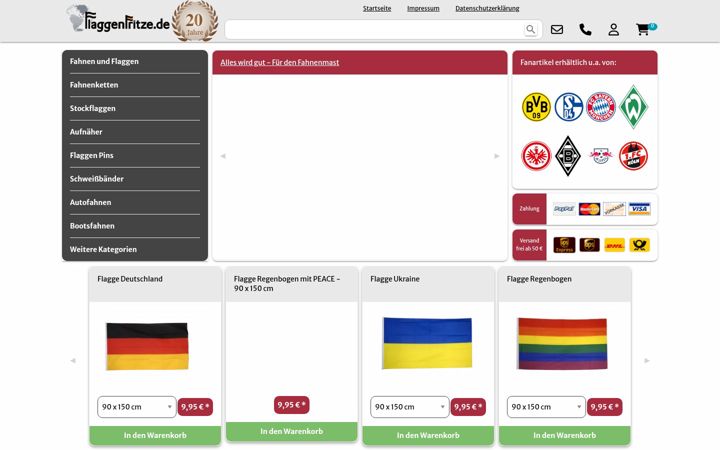Select the Schalke 04 club logo

tap(568, 107)
